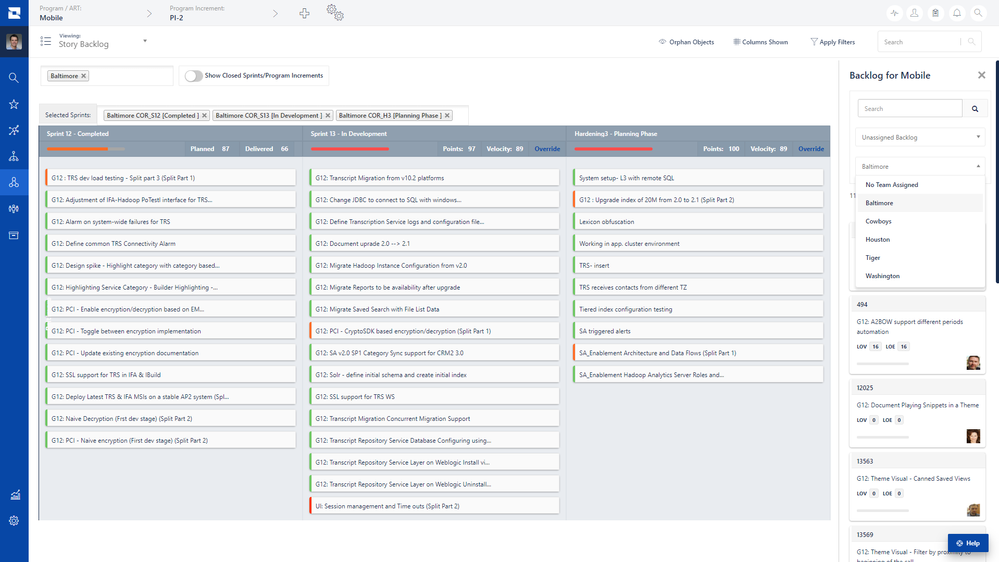Open the strategy network icon in sidebar

(x=14, y=130)
